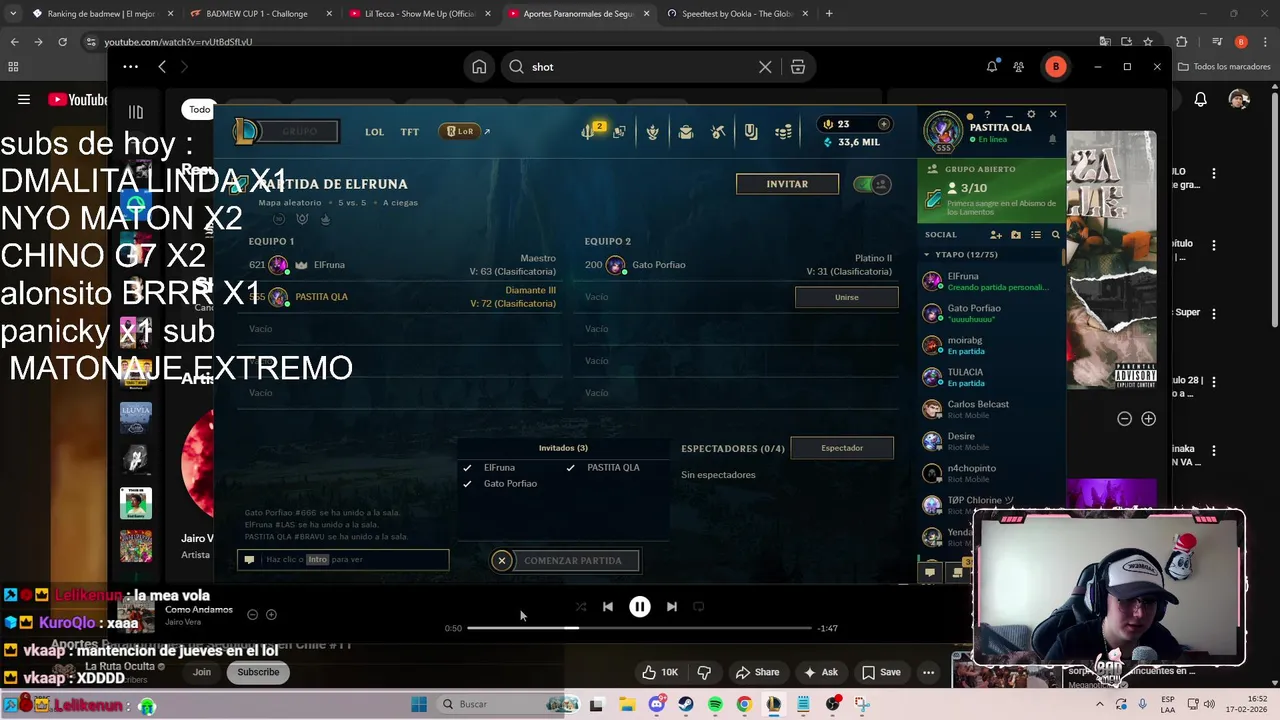1280x720 pixels.
Task: Click home icon in the Spotify overlay bar
Action: [479, 67]
